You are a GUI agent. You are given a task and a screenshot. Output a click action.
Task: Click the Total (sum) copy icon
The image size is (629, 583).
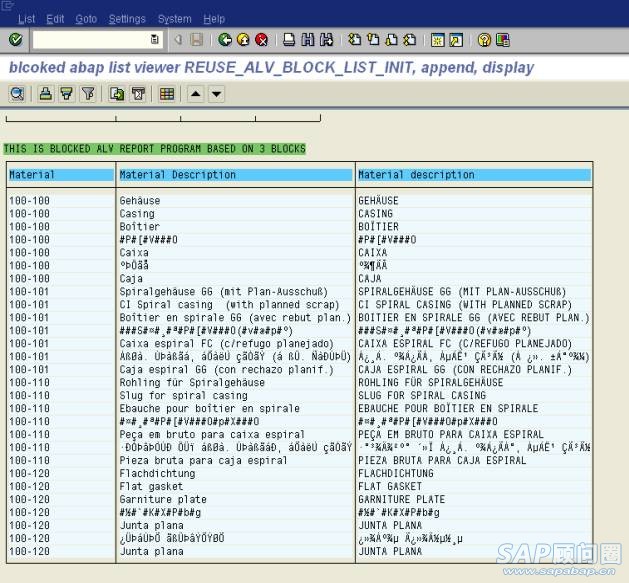[117, 94]
